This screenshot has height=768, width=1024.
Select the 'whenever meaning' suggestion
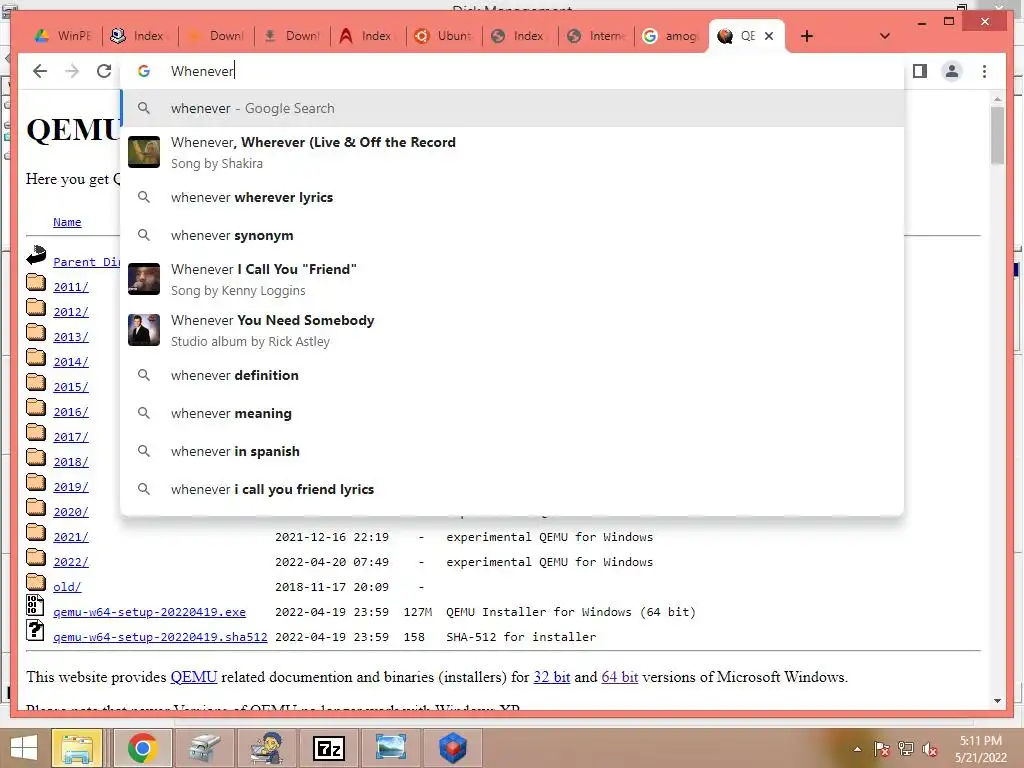click(x=513, y=413)
